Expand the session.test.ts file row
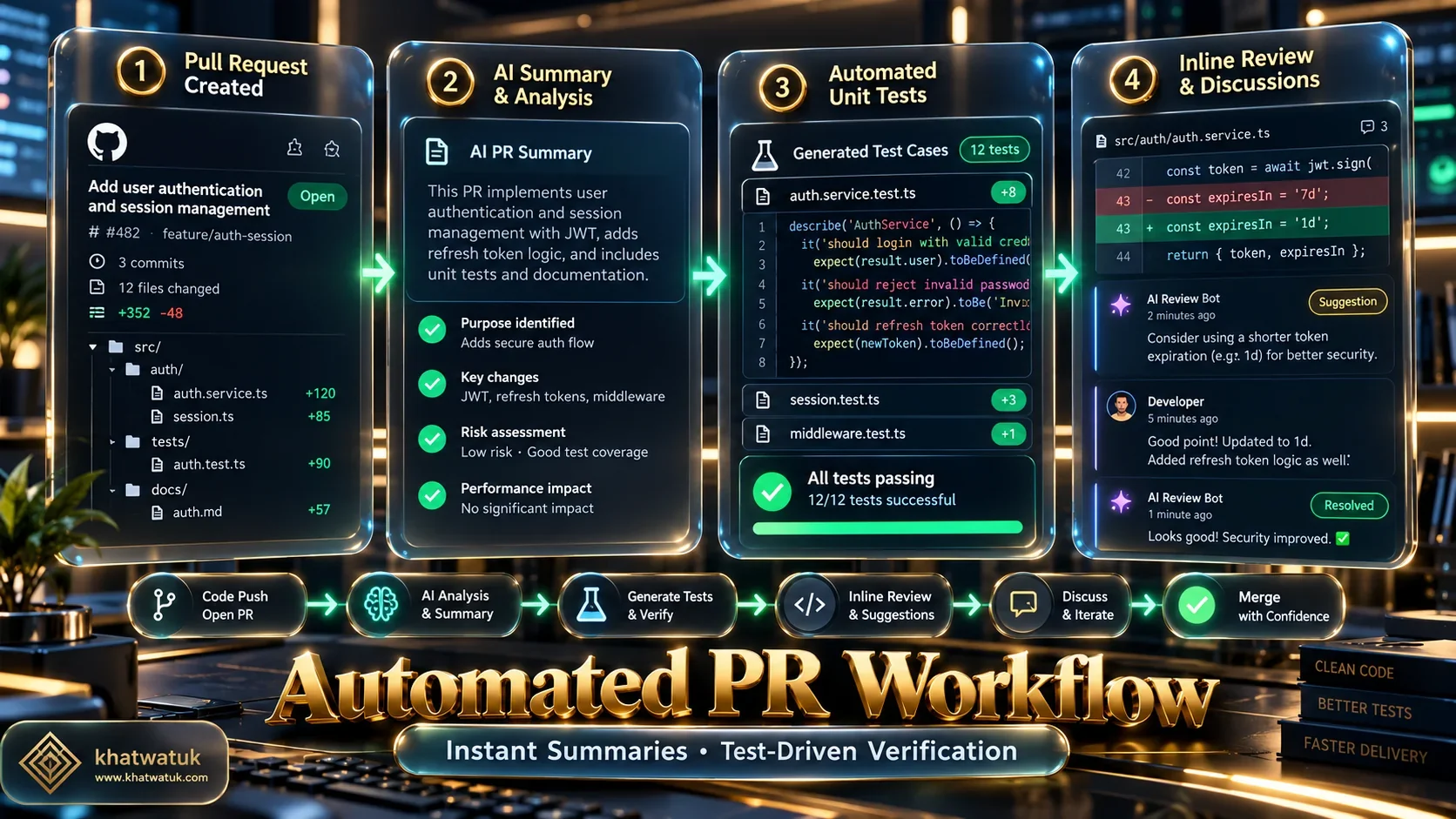 tap(886, 399)
